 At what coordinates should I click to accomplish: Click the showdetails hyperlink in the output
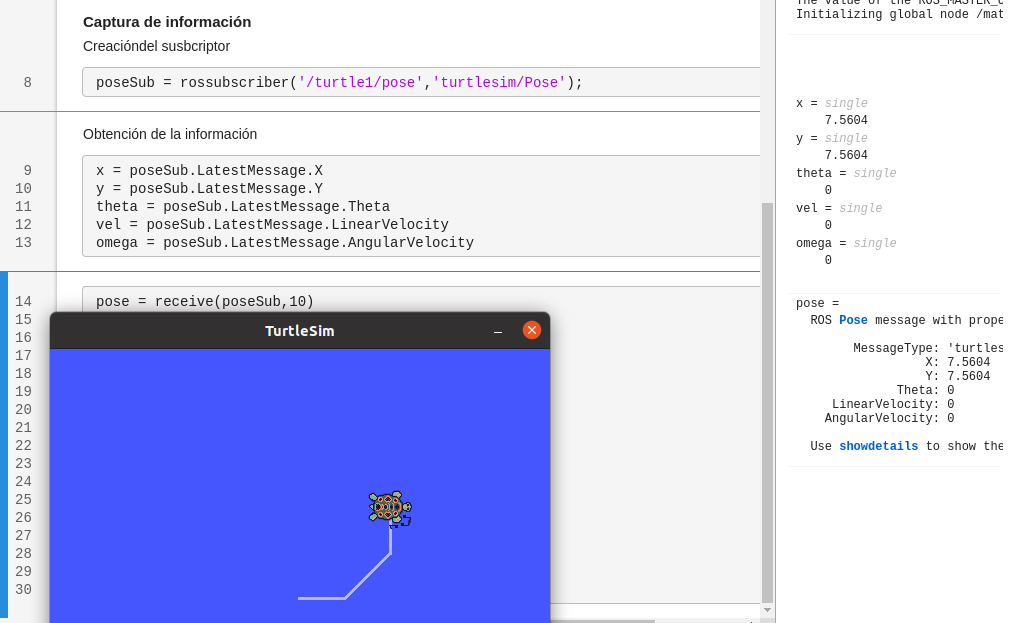click(x=878, y=446)
